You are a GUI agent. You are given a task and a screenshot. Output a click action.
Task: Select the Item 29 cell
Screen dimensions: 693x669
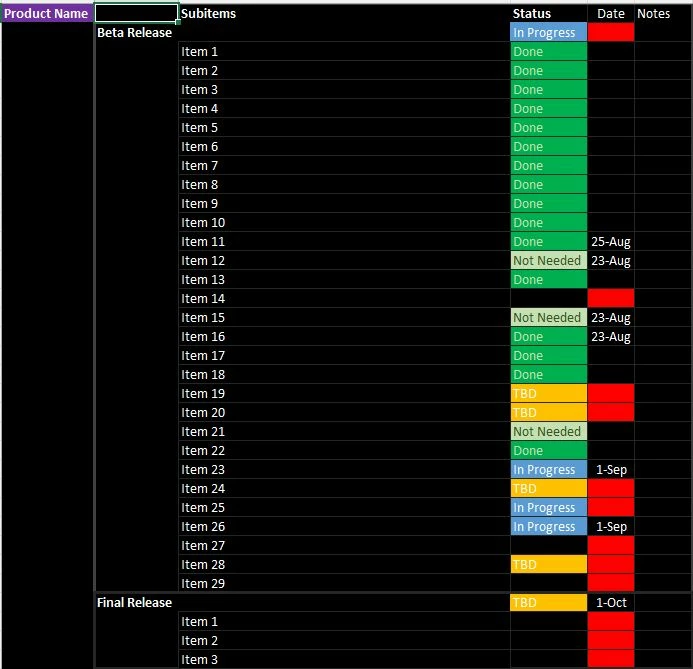click(x=344, y=584)
